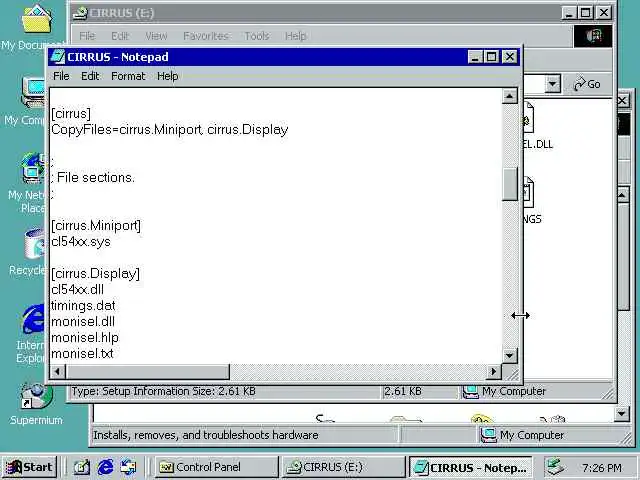Open Edit menu in CIRRUS (E:) window
640x480 pixels.
120,36
